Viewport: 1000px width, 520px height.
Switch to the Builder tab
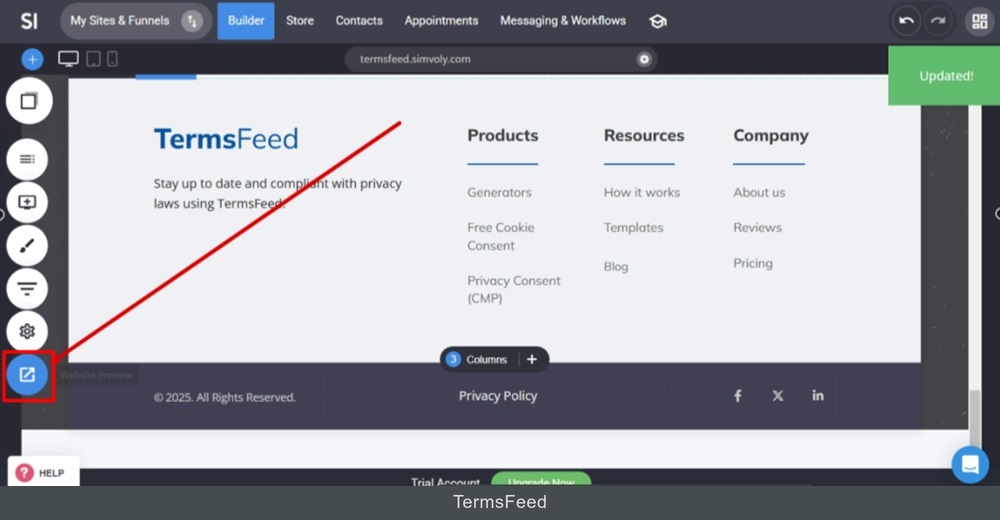coord(246,21)
